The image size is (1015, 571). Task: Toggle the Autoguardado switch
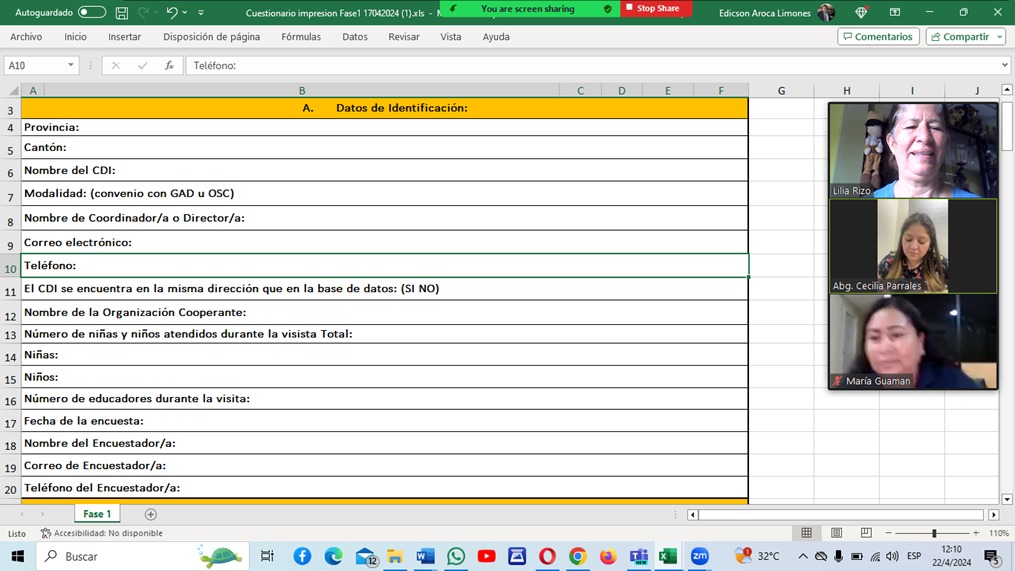91,13
